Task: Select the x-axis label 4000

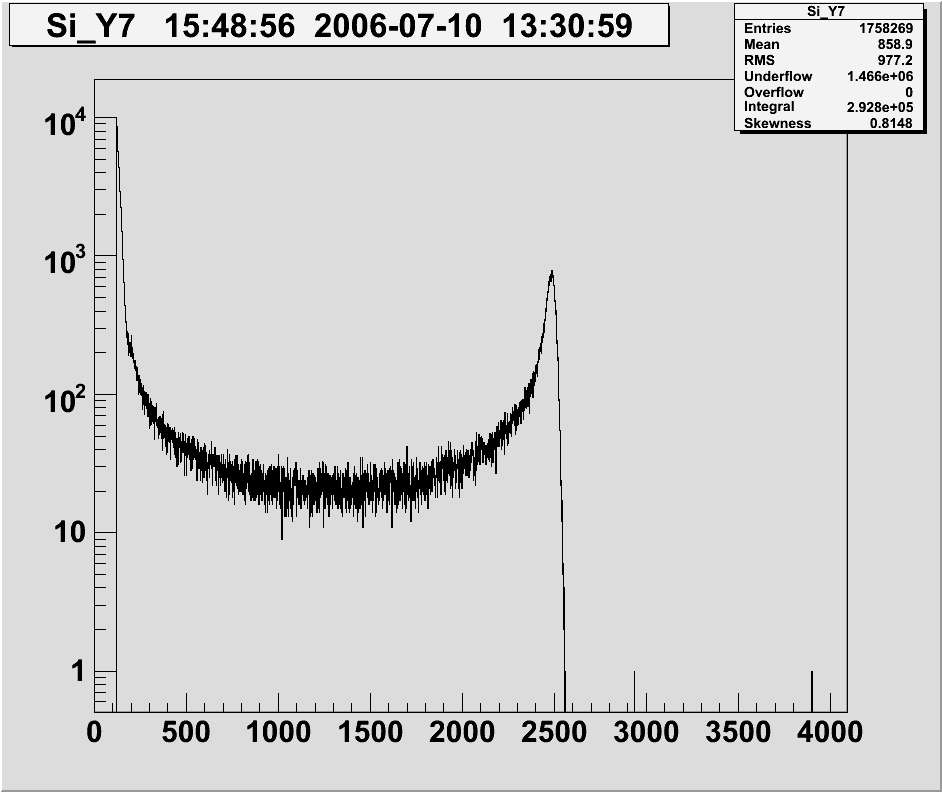Action: pyautogui.click(x=829, y=733)
